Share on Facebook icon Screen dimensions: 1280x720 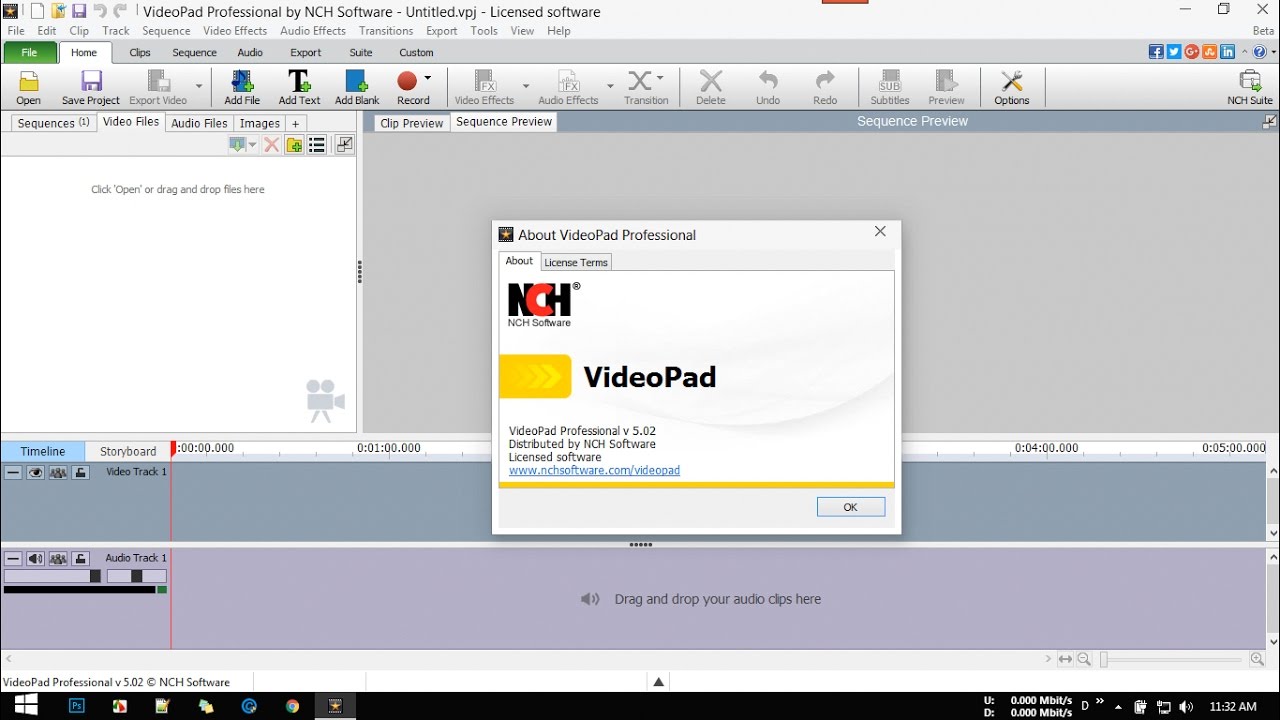click(1156, 52)
